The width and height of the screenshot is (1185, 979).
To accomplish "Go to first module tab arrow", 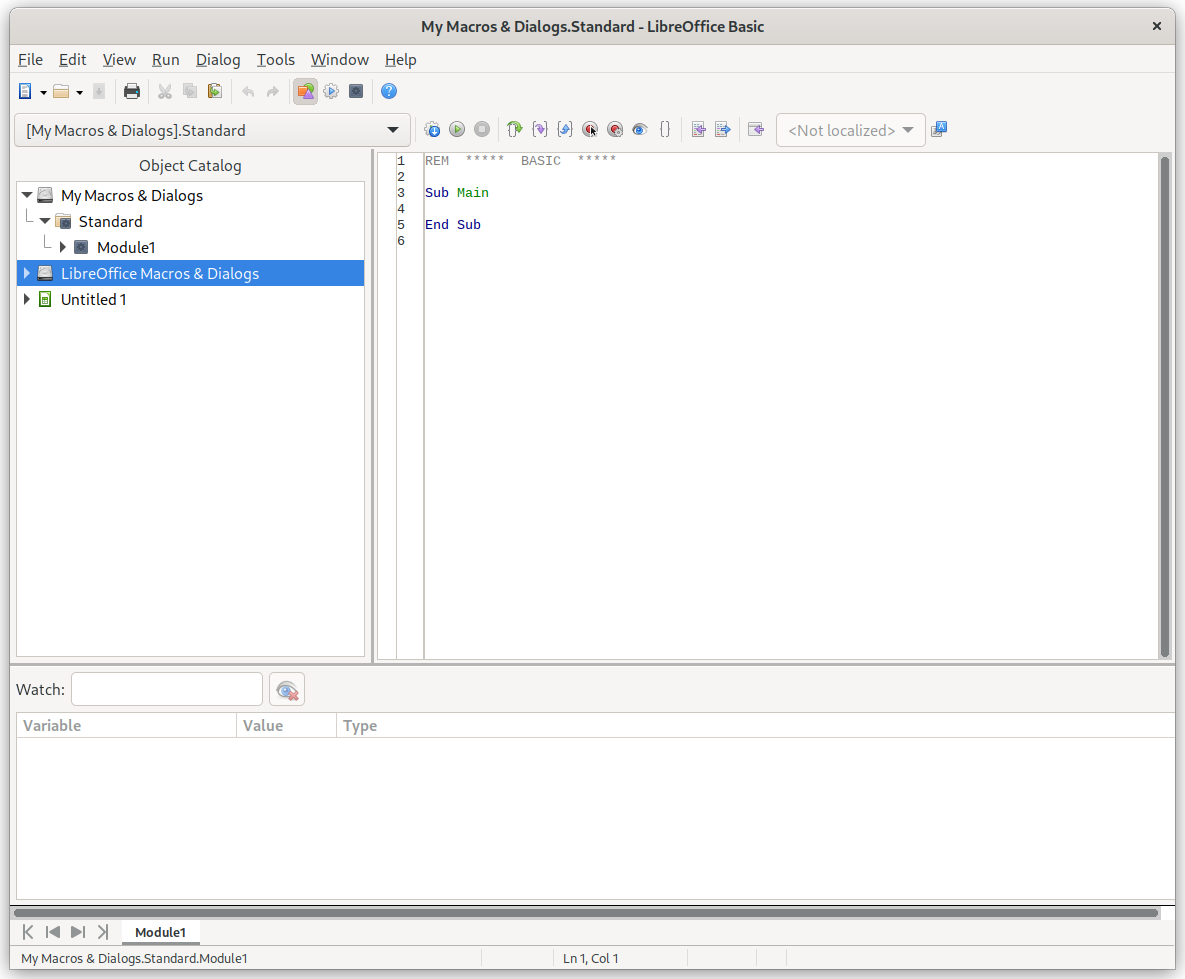I will coord(28,932).
